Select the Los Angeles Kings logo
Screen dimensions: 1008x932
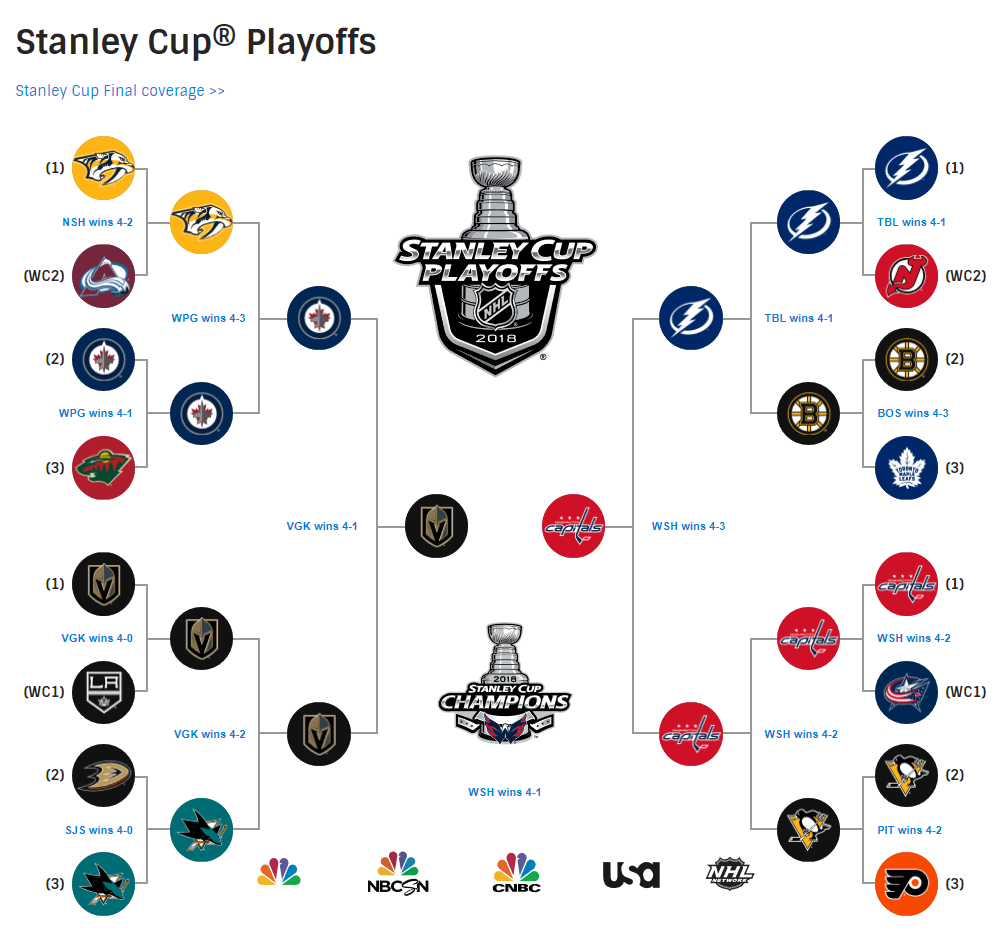103,691
